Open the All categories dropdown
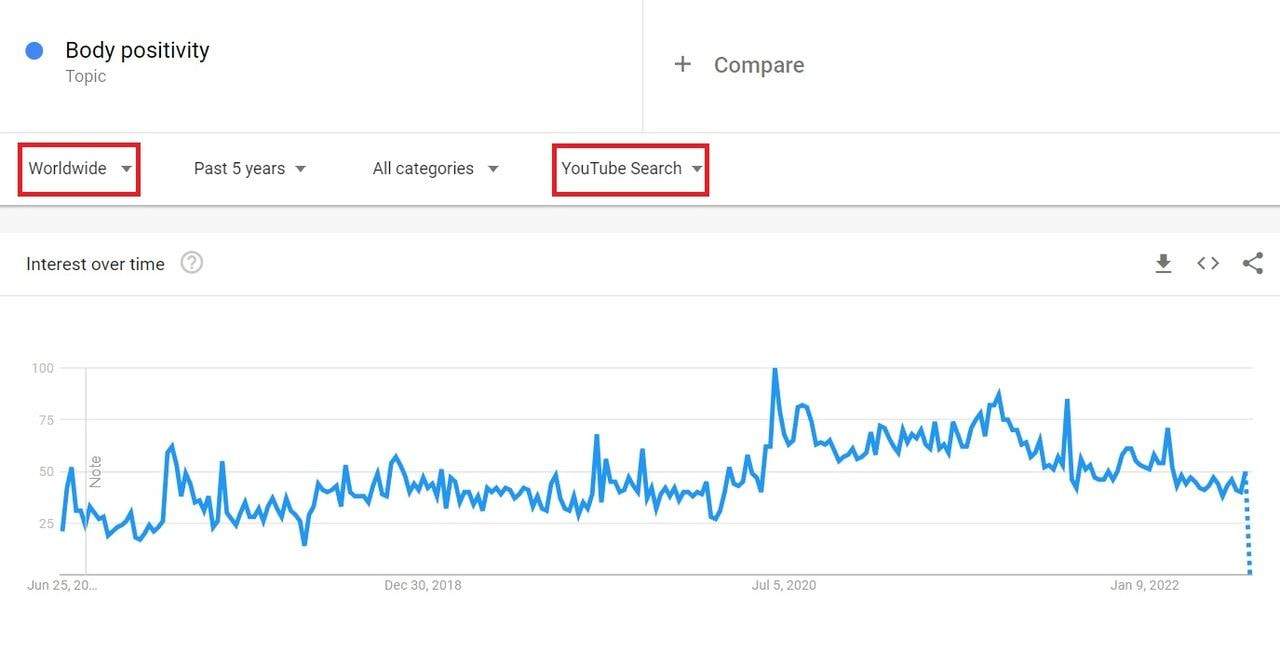Screen dimensions: 1280x667 click(x=436, y=169)
